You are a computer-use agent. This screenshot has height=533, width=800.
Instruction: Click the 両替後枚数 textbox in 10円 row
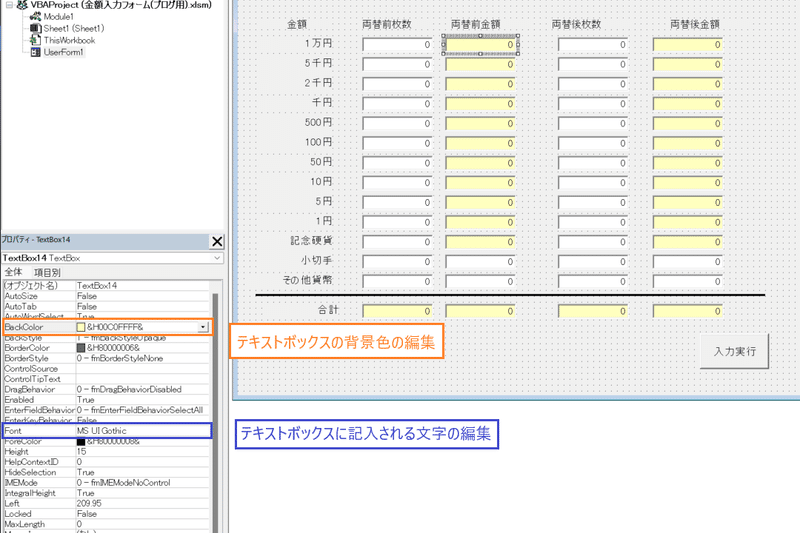coord(593,183)
